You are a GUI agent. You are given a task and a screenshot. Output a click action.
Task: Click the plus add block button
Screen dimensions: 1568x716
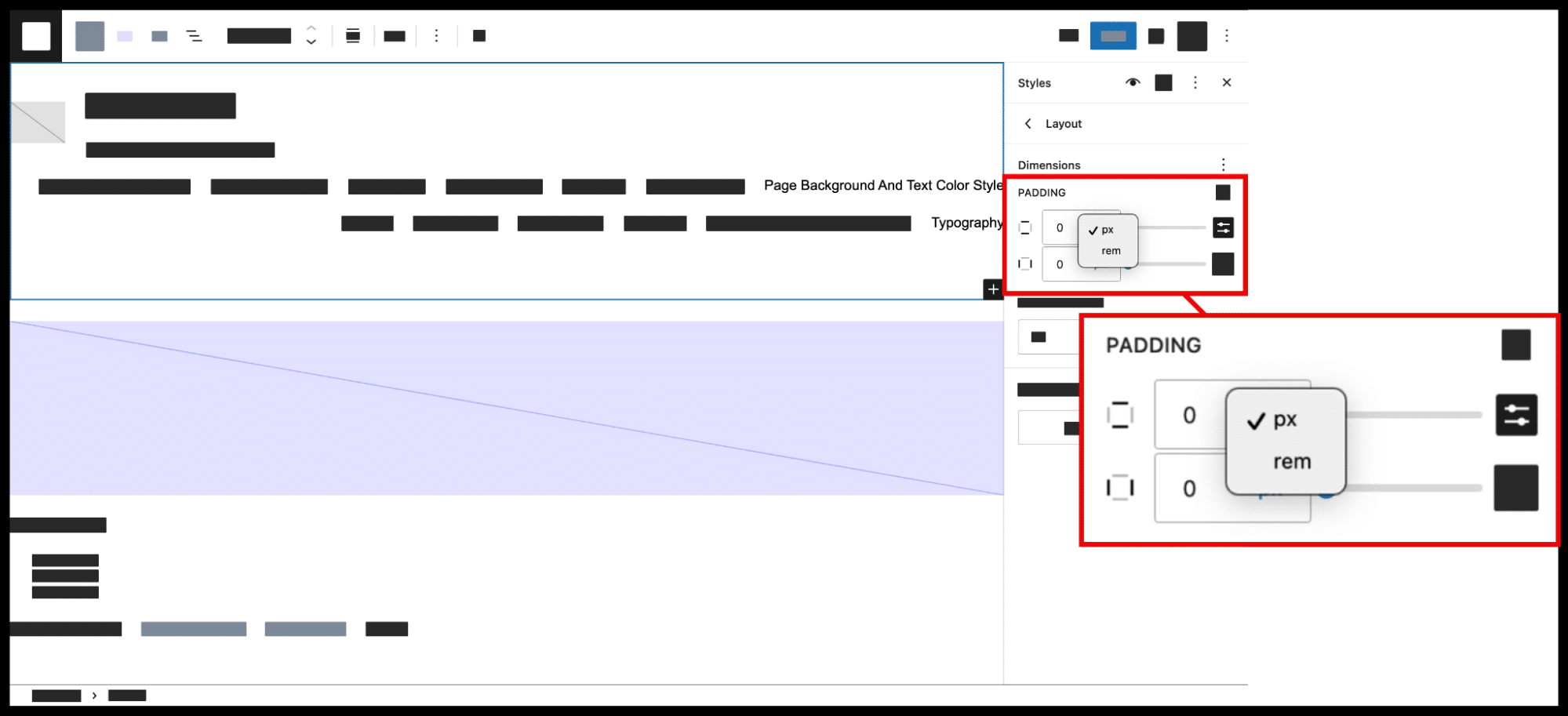pyautogui.click(x=993, y=289)
